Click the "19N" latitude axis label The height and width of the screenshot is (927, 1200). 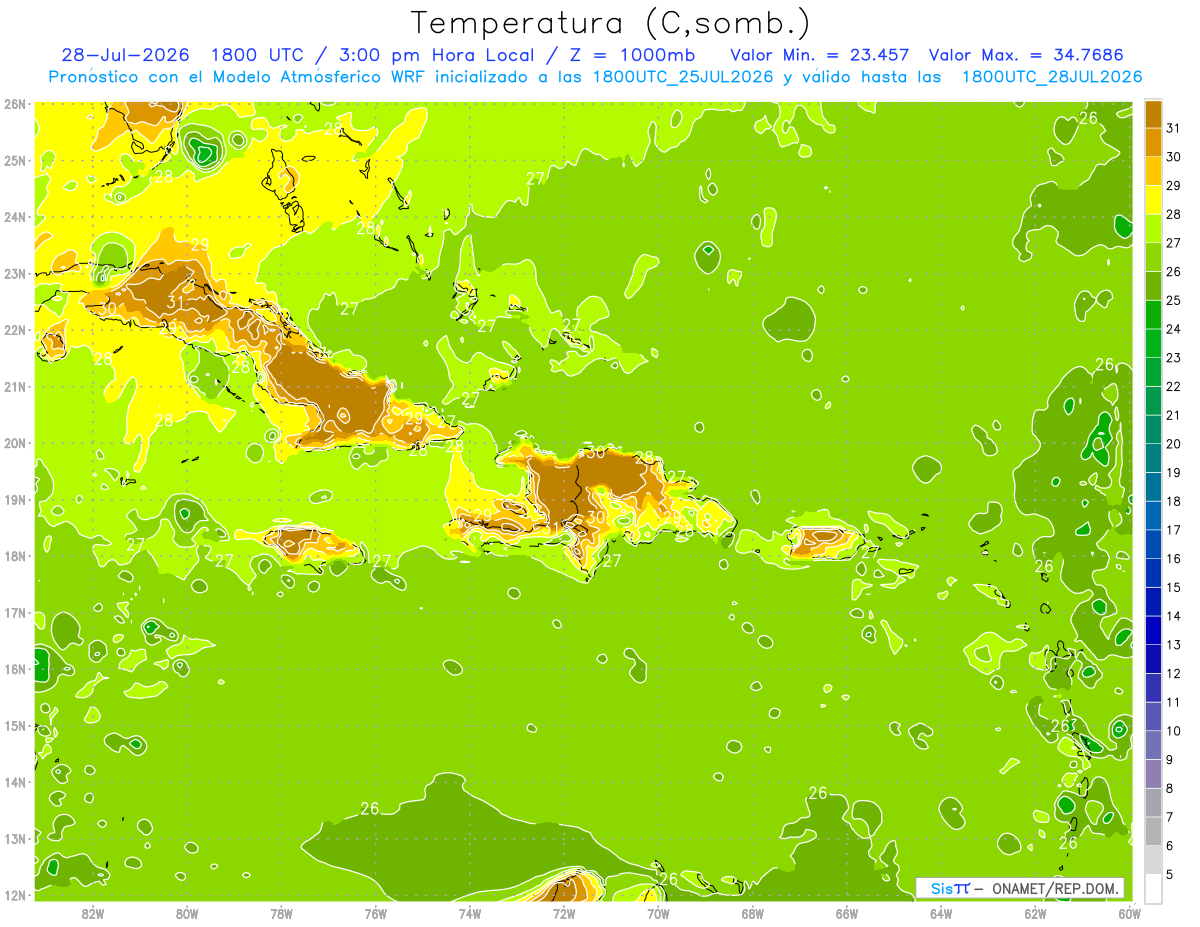14,499
